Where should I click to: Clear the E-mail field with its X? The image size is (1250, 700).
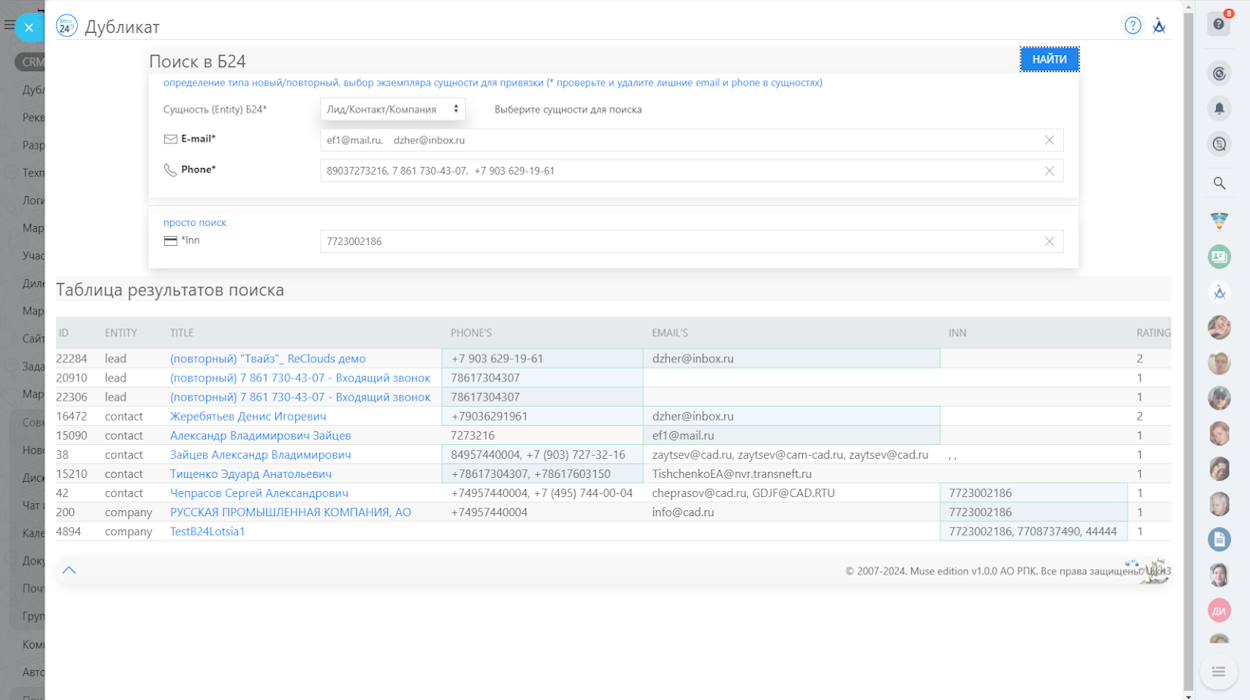pos(1049,140)
